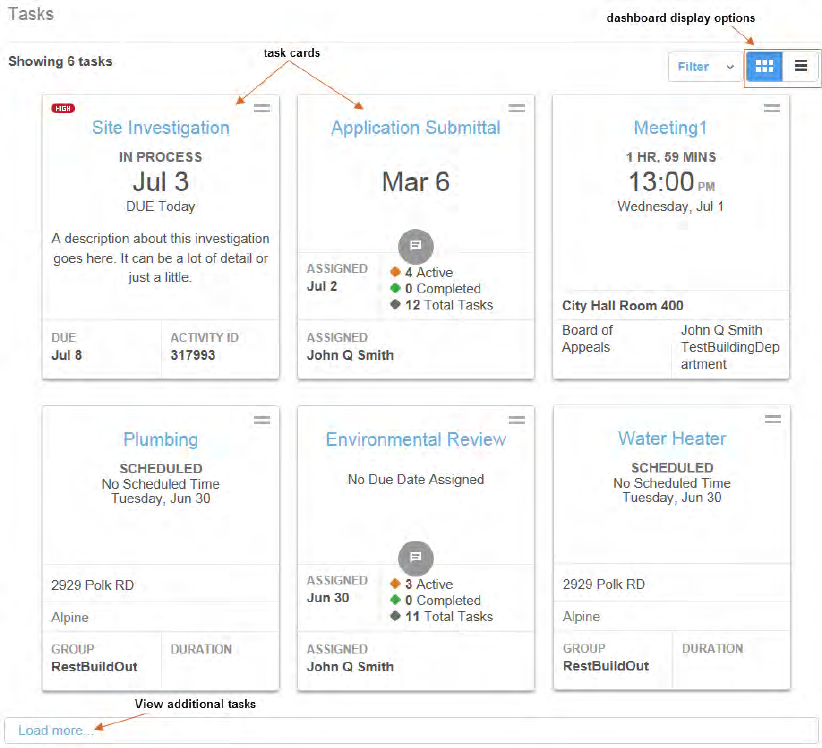Open the Site Investigation card menu icon

point(262,108)
